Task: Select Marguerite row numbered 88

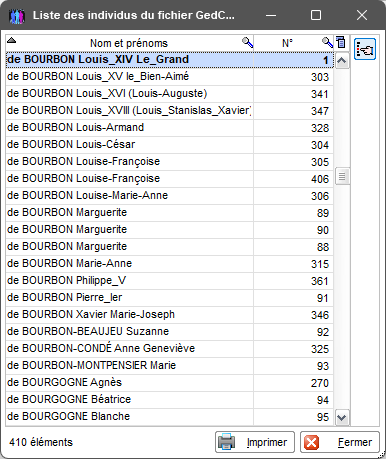Action: coord(169,247)
